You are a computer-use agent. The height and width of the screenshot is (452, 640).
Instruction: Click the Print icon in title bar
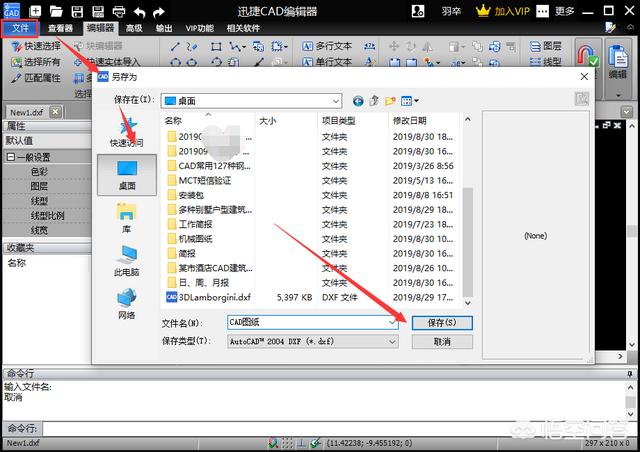(x=119, y=11)
